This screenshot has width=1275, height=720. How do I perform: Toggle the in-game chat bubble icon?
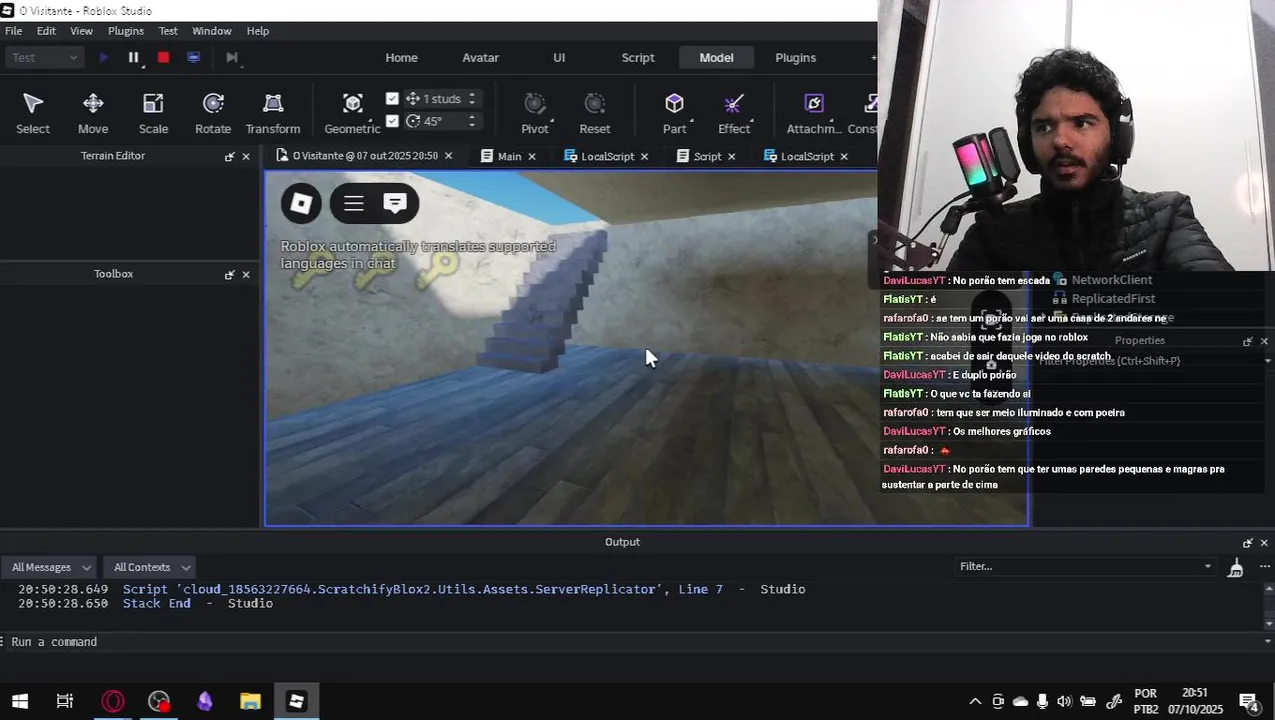click(395, 203)
